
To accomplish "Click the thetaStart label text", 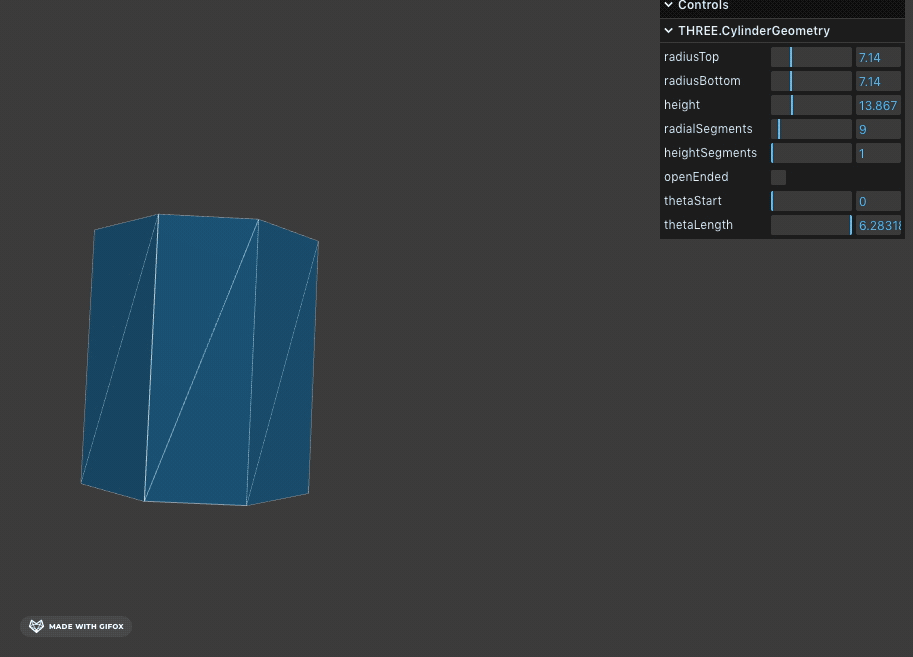I will (692, 201).
